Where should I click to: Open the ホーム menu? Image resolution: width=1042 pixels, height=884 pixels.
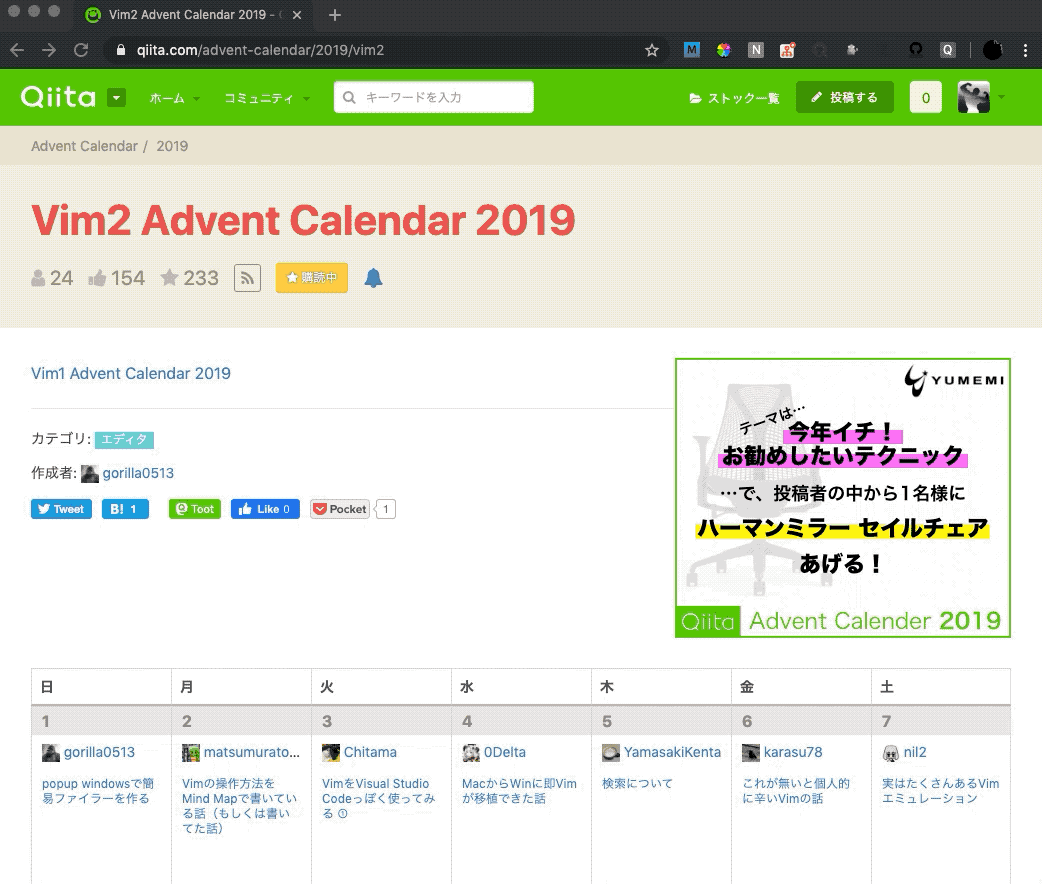click(x=174, y=98)
